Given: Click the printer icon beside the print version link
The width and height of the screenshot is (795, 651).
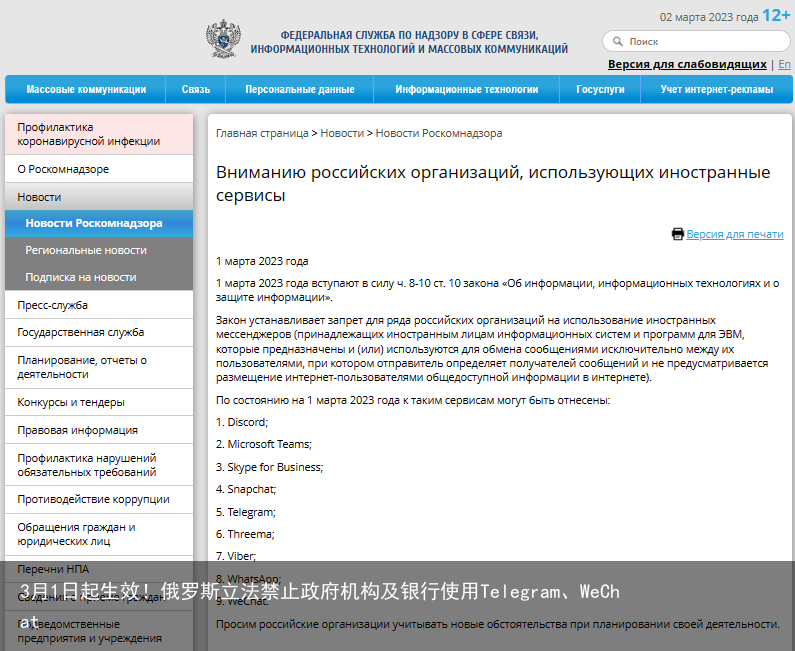Looking at the screenshot, I should [x=677, y=234].
